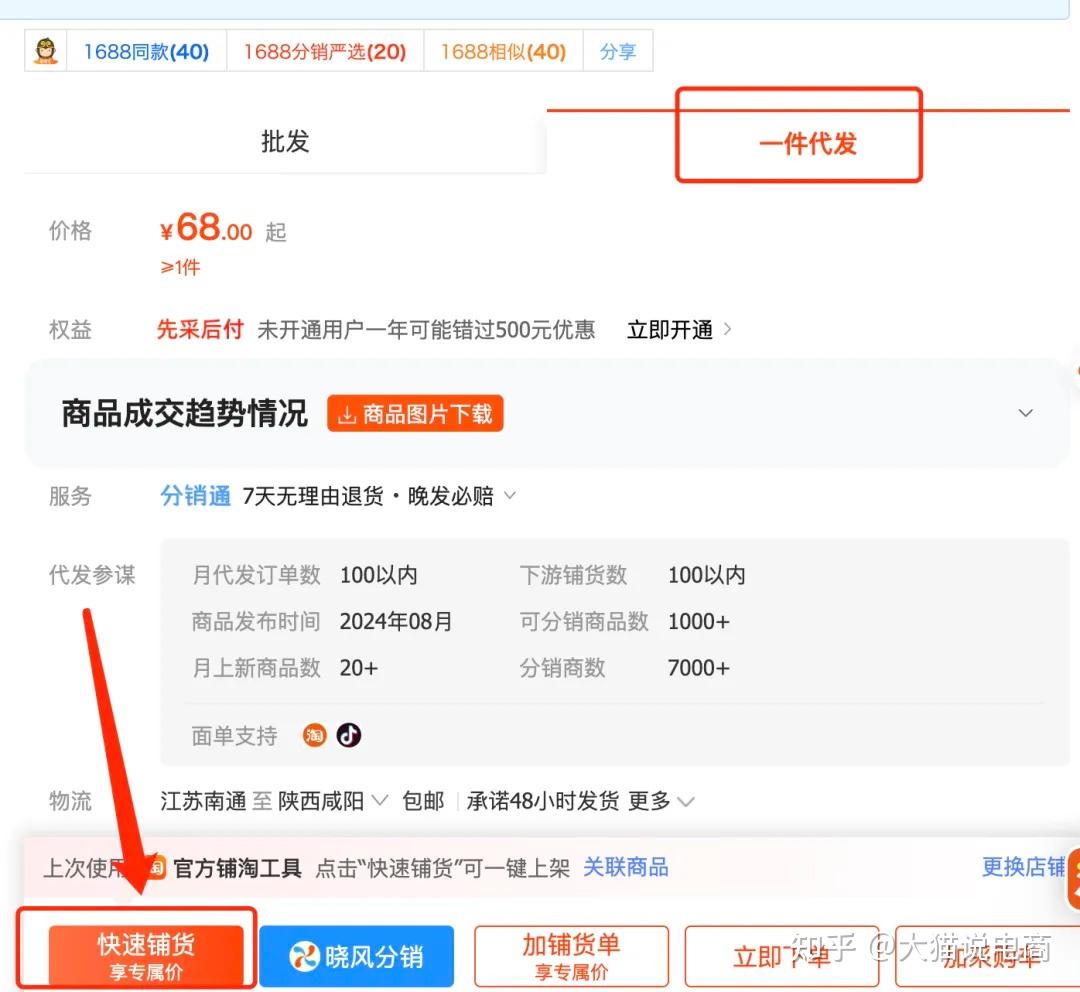Select the 1688相似(40) tab

[x=503, y=50]
